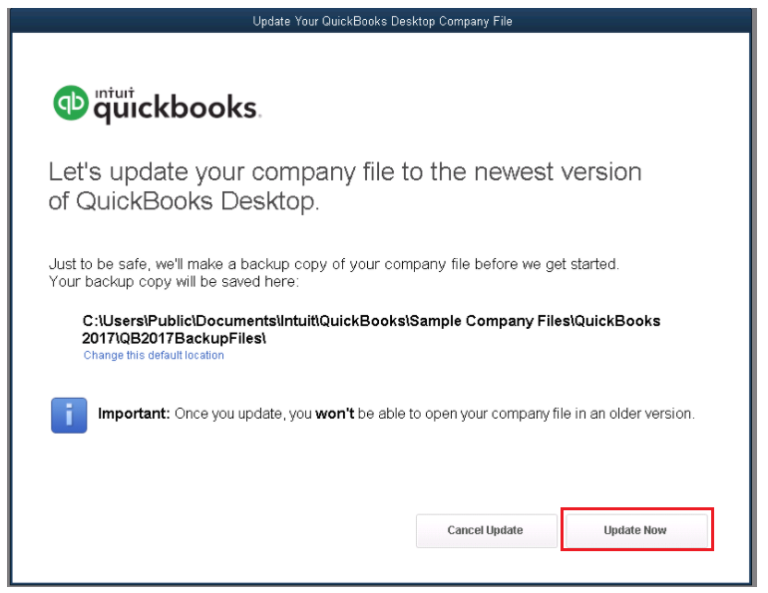Click the green QuickBooks qb logo icon
This screenshot has width=768, height=593.
coord(70,102)
